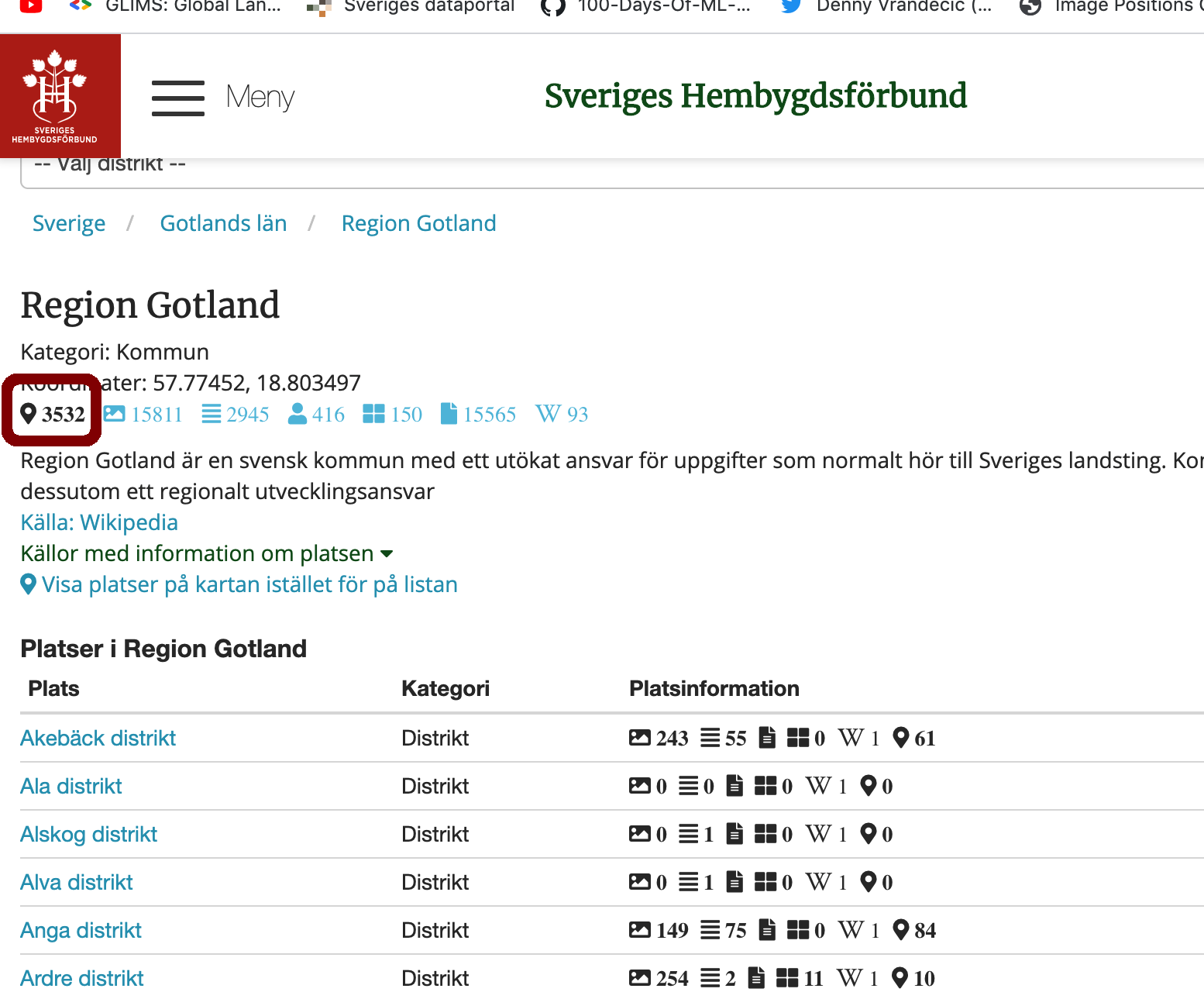Image resolution: width=1204 pixels, height=992 pixels.
Task: Click the Platsinformation column header
Action: point(714,688)
